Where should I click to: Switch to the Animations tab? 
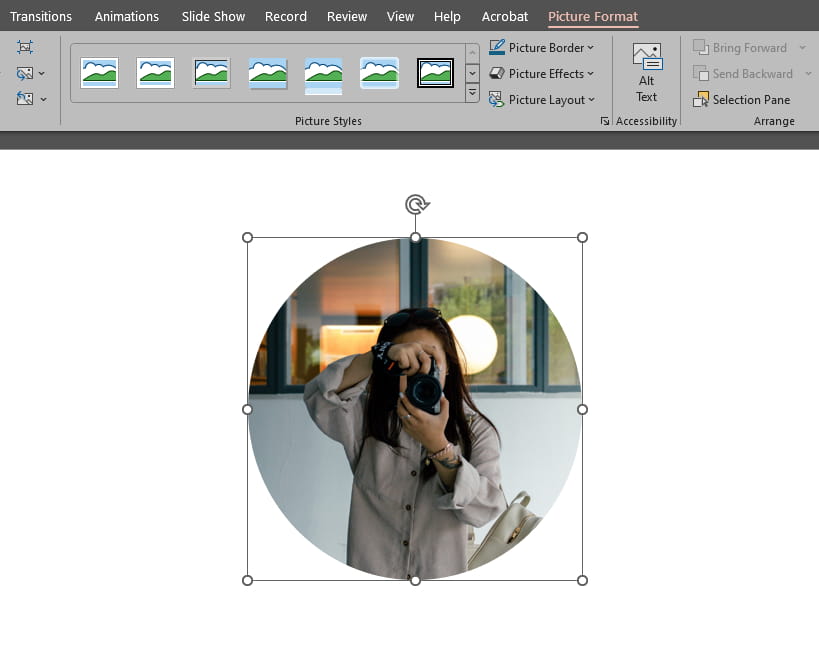126,17
